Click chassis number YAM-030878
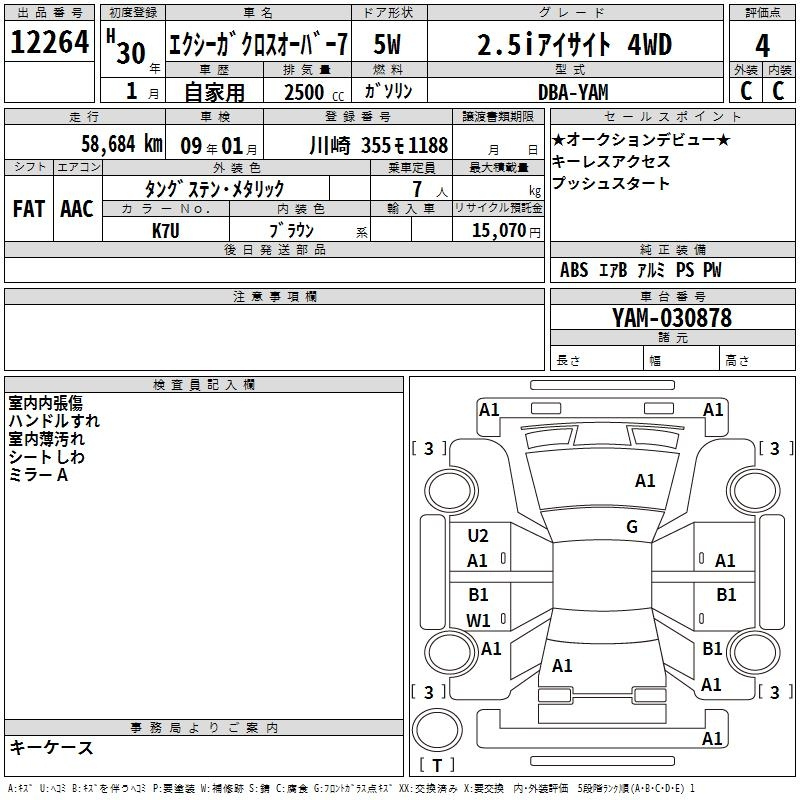This screenshot has width=800, height=800. pos(671,319)
